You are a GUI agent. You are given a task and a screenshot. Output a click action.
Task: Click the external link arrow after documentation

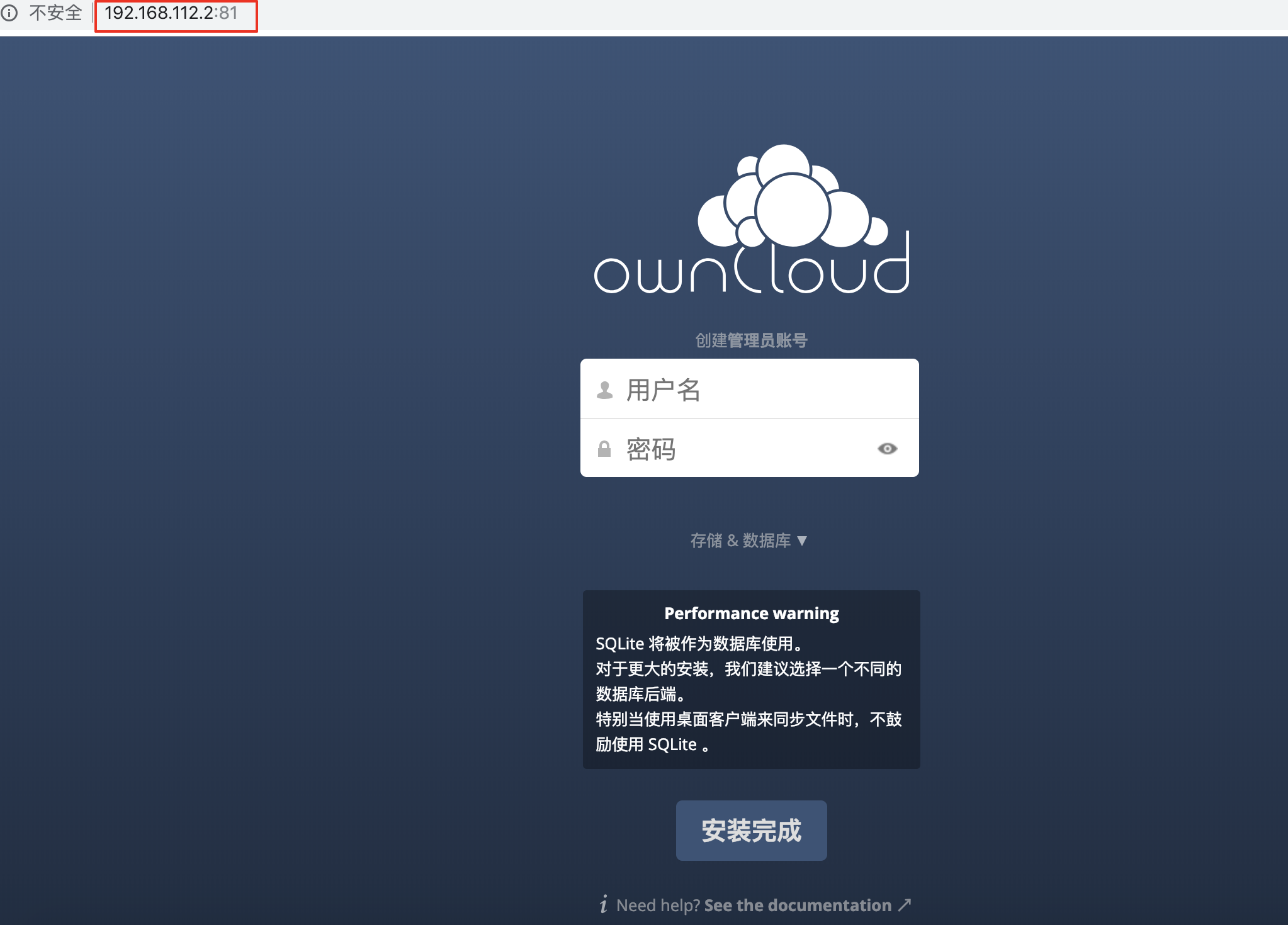pyautogui.click(x=905, y=904)
